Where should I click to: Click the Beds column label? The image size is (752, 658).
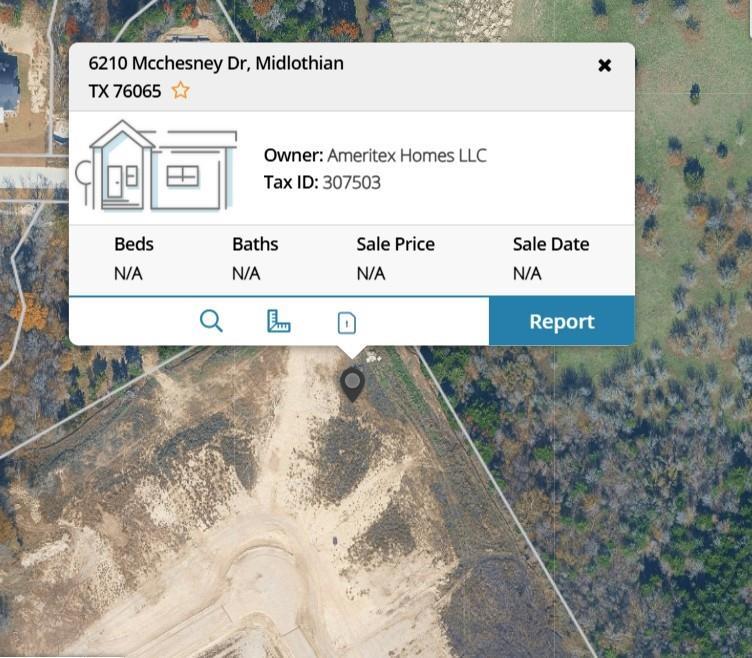click(x=134, y=244)
